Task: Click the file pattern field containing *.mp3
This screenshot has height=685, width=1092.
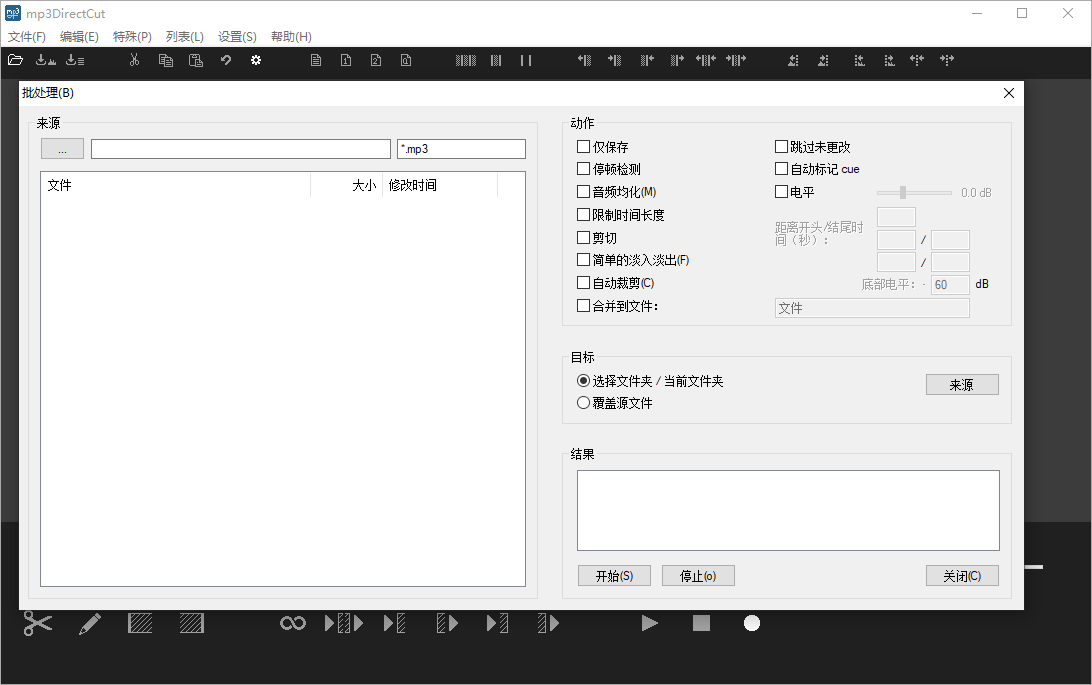Action: pos(461,148)
